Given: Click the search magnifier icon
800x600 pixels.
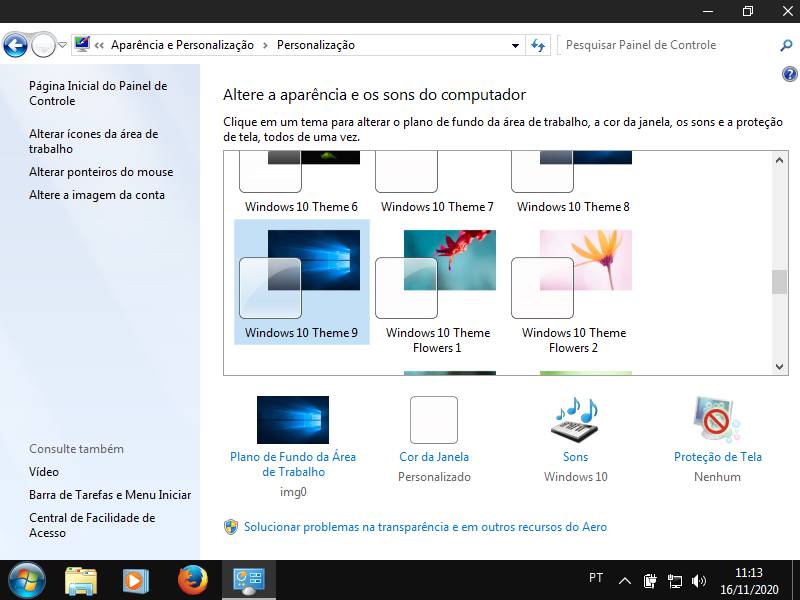Looking at the screenshot, I should pos(786,45).
